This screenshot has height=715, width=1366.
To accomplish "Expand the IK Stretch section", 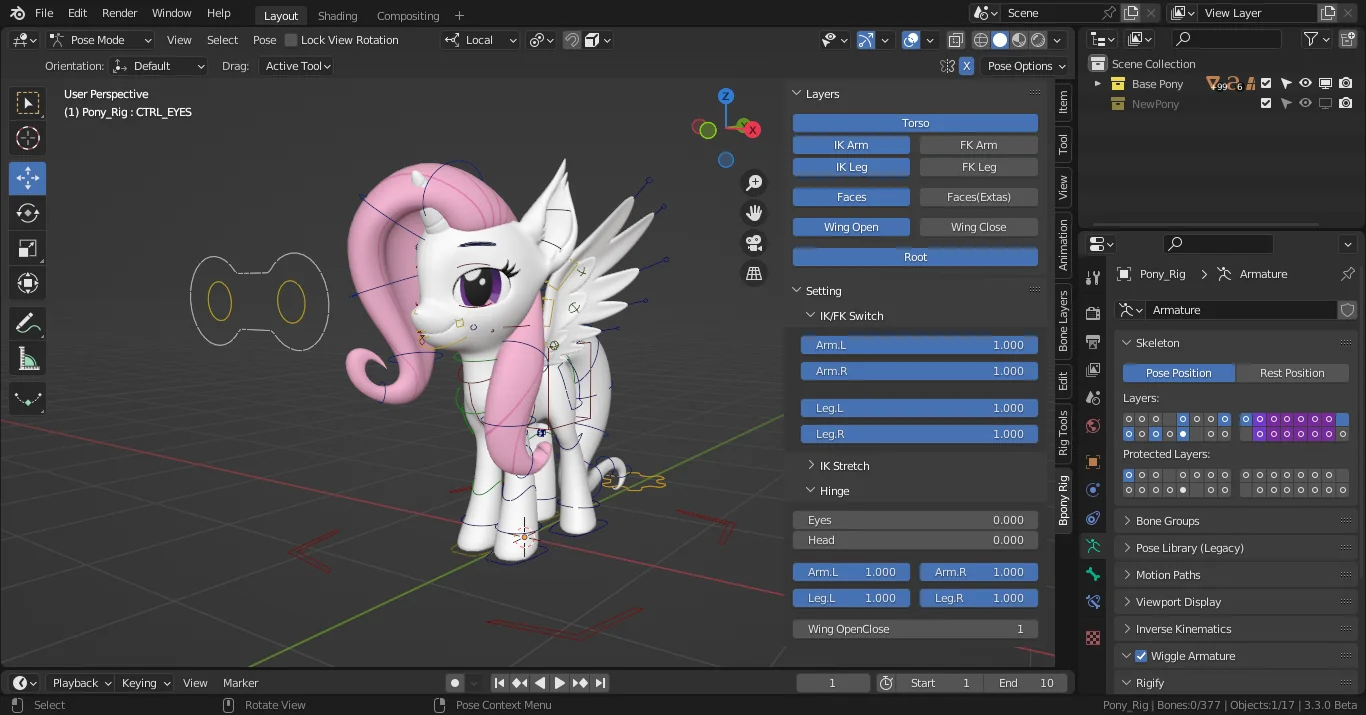I will (x=845, y=465).
